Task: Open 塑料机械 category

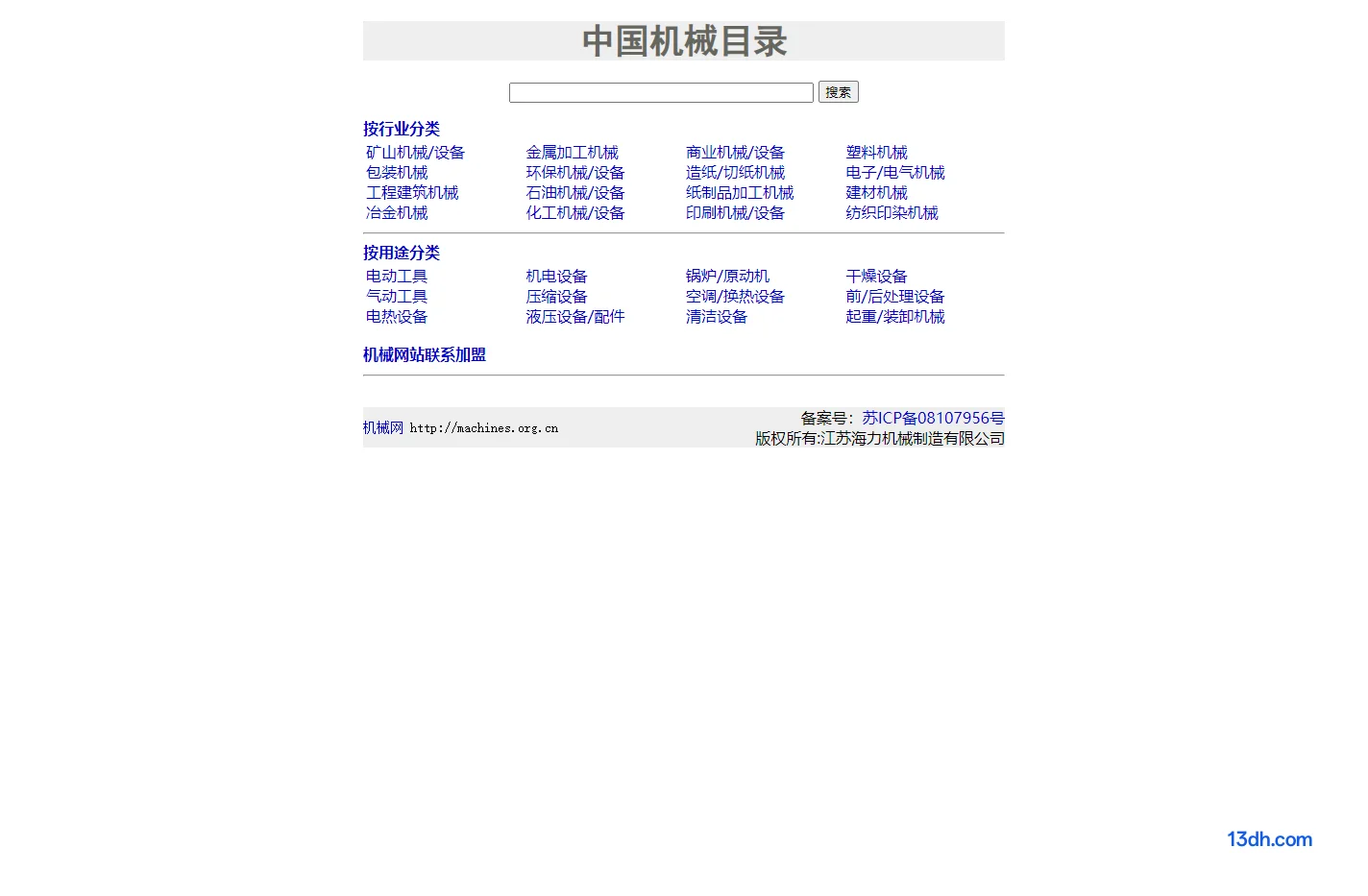Action: pyautogui.click(x=876, y=153)
